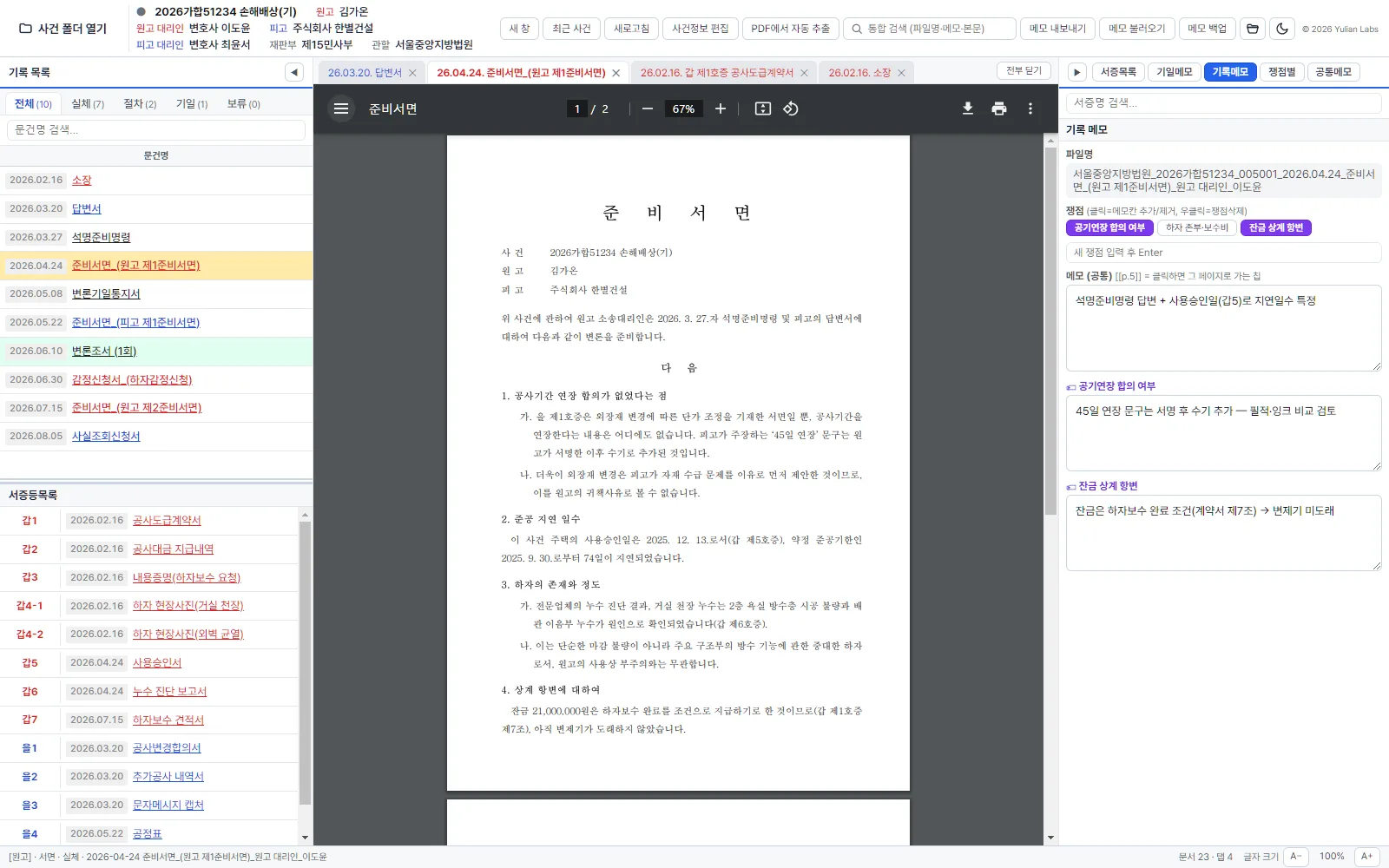Zoom in the PDF page
Screen dimensions: 1389x868
[720, 108]
